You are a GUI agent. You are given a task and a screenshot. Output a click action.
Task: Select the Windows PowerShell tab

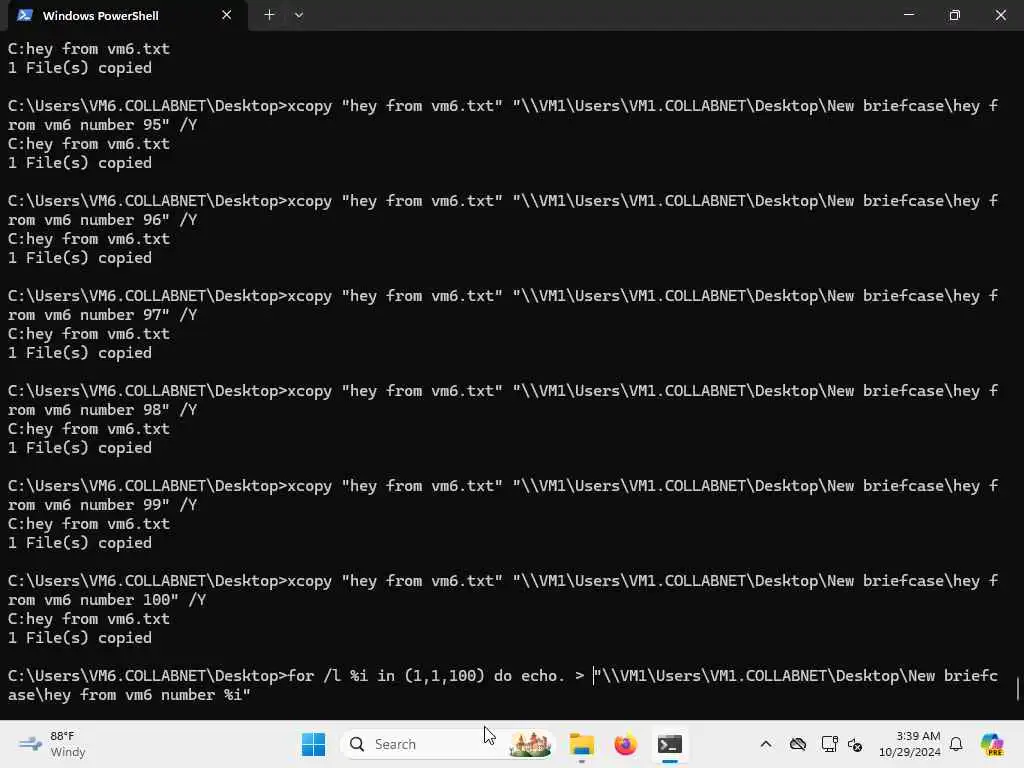[x=127, y=15]
